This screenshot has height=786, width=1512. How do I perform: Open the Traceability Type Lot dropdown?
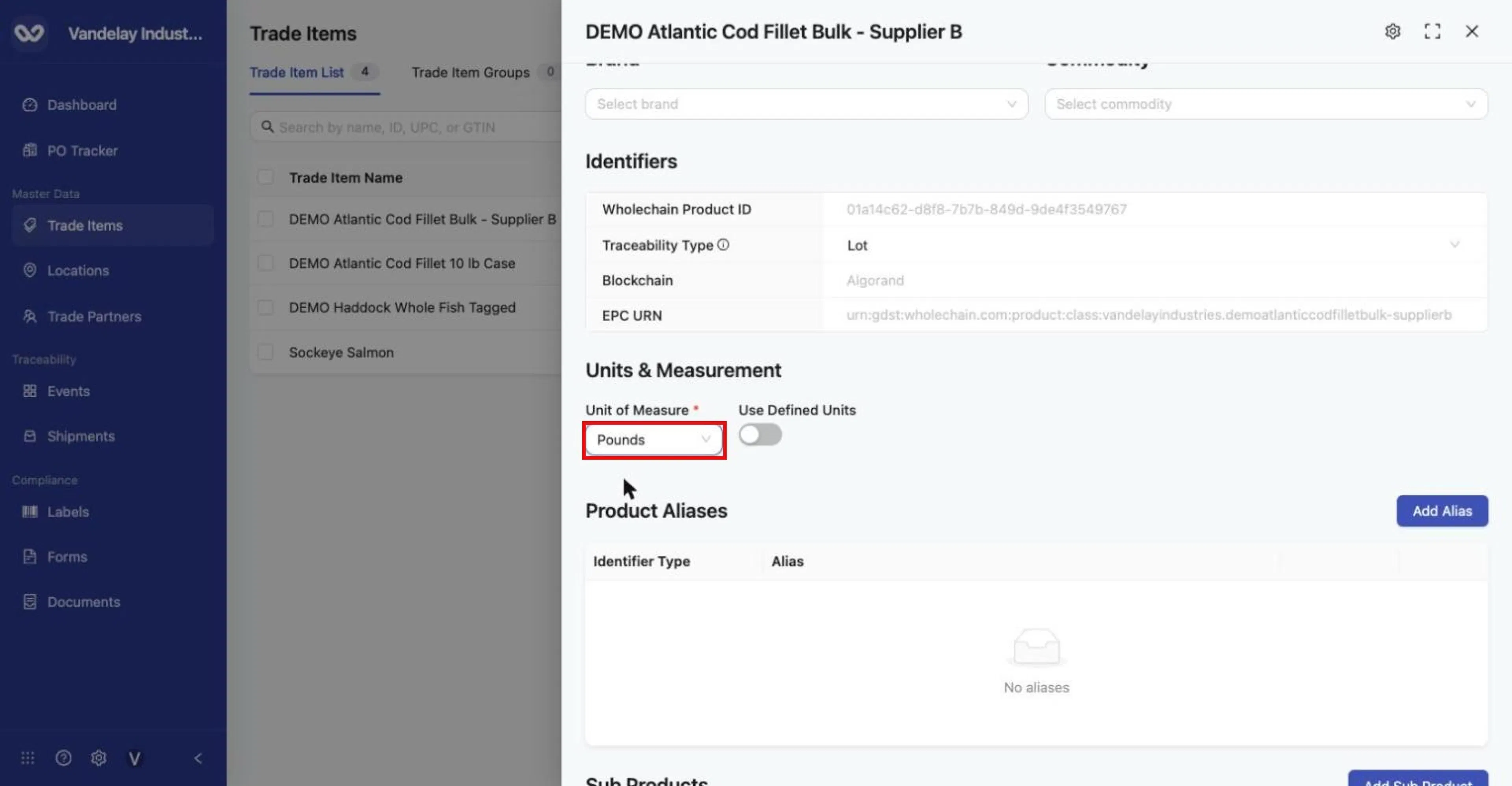(x=1154, y=245)
